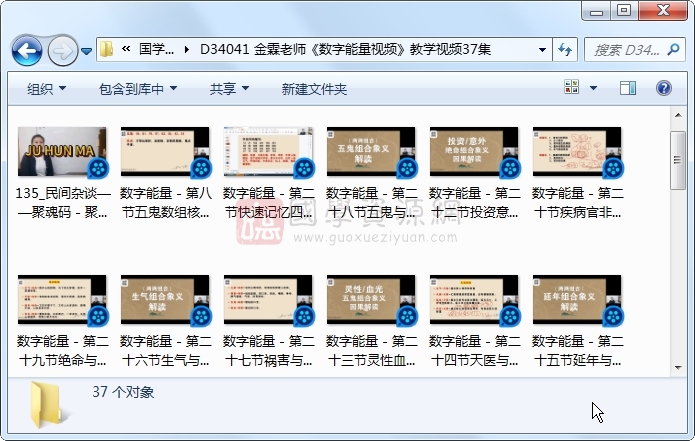This screenshot has height=441, width=695.
Task: Select 投资/意外 video thumbnail
Action: point(474,152)
